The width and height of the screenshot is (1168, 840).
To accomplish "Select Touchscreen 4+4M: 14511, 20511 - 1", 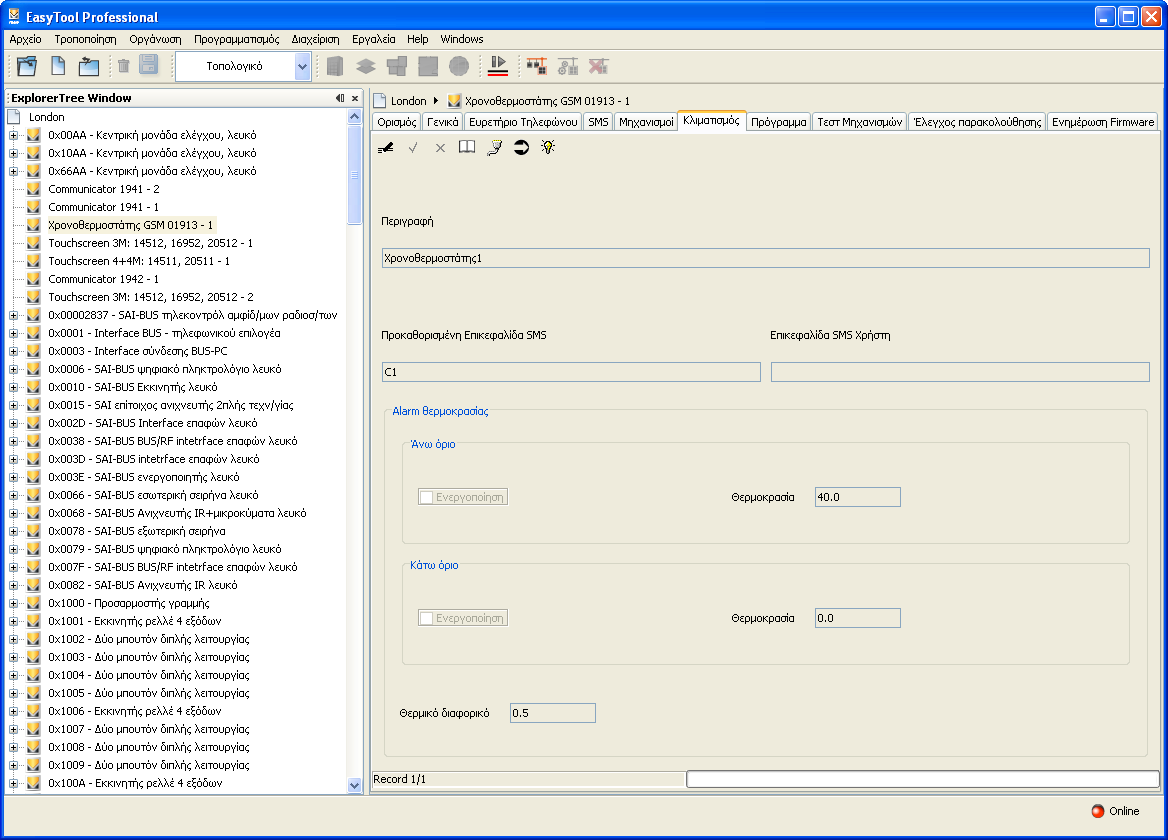I will point(139,261).
